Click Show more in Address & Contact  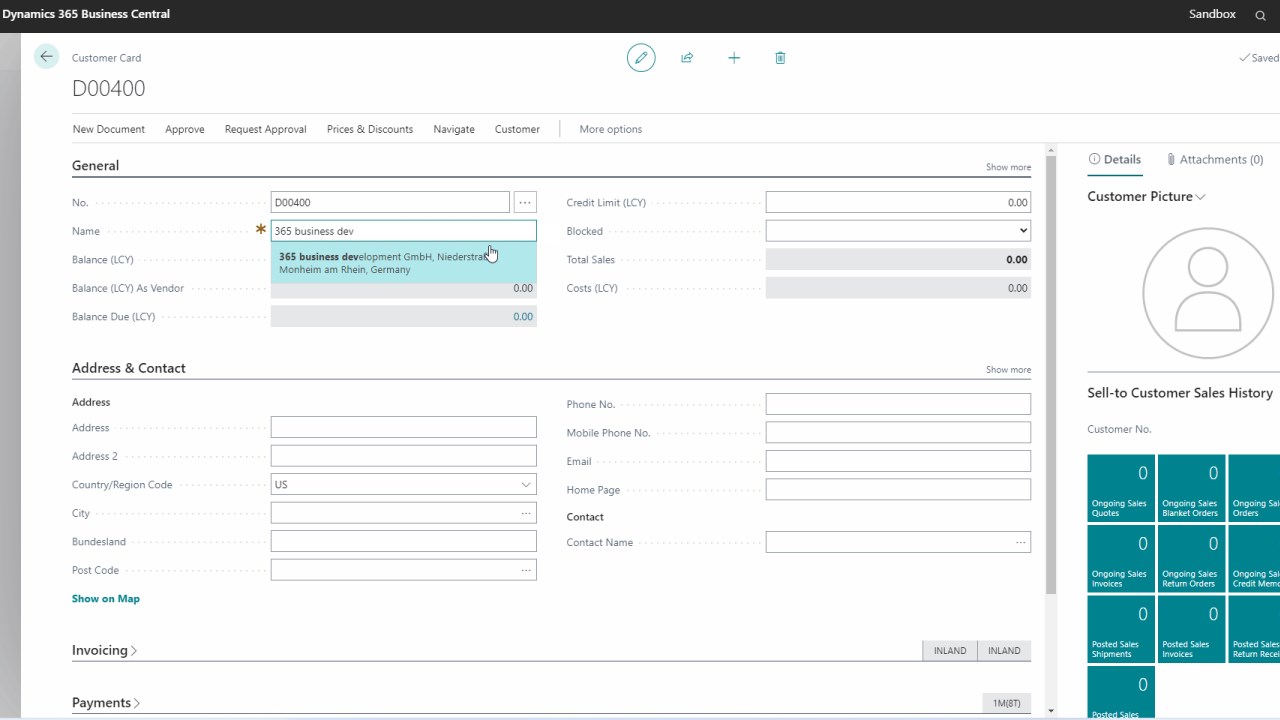(1008, 370)
